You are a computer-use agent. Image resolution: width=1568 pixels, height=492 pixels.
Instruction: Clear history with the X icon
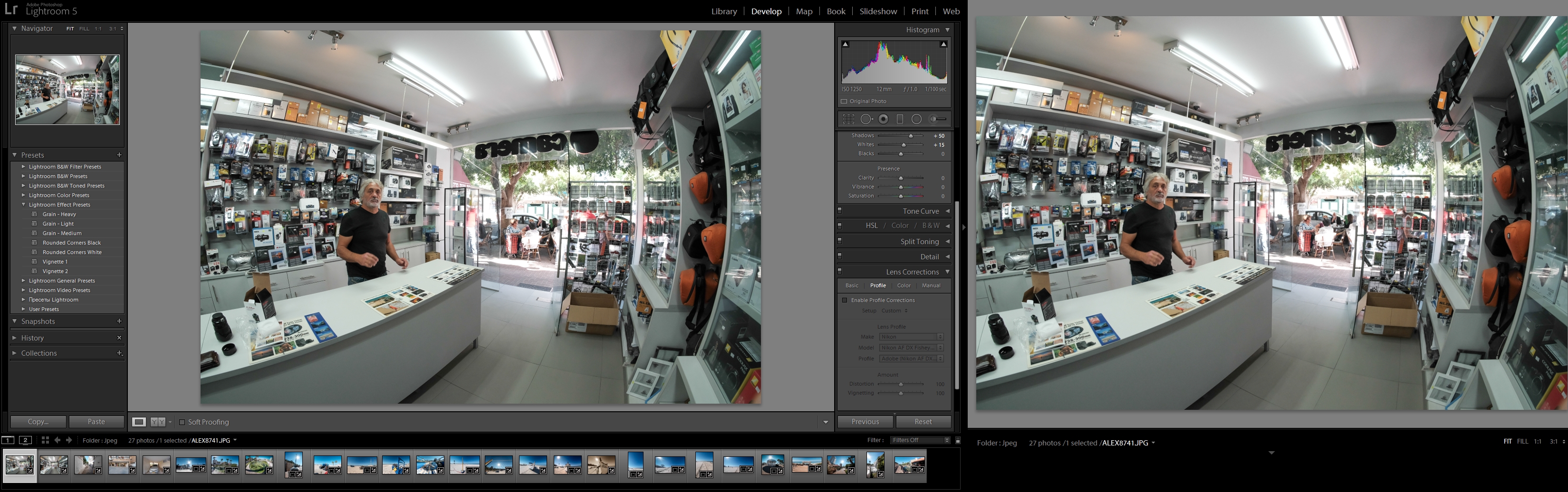(119, 338)
